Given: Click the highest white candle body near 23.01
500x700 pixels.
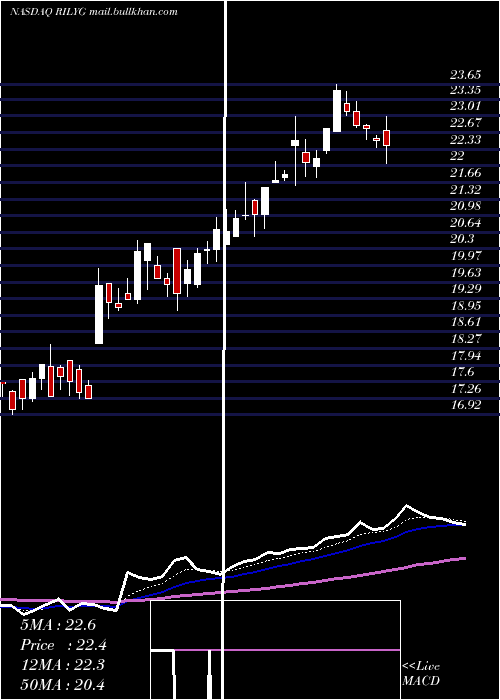Looking at the screenshot, I should click(x=337, y=111).
